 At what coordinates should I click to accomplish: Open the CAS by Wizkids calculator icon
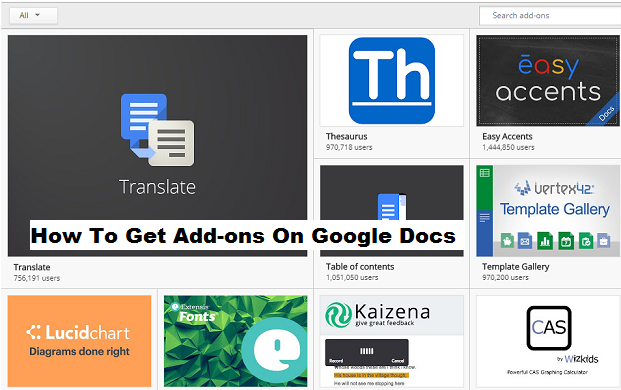(549, 328)
